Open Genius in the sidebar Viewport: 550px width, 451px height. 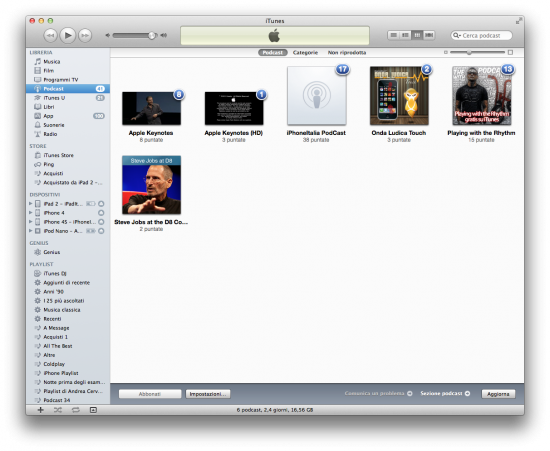coord(68,252)
